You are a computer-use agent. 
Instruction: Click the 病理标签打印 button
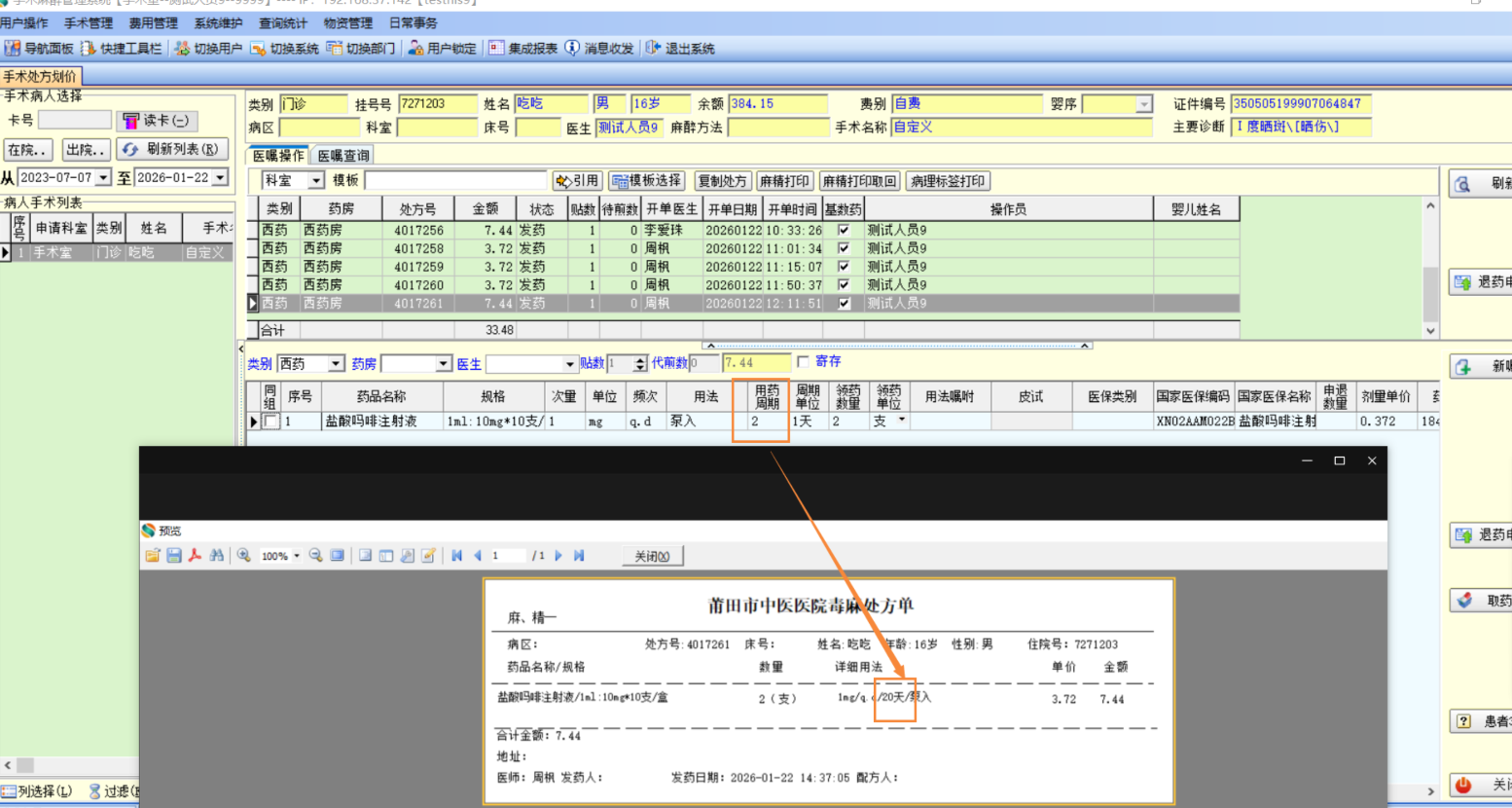tap(948, 181)
